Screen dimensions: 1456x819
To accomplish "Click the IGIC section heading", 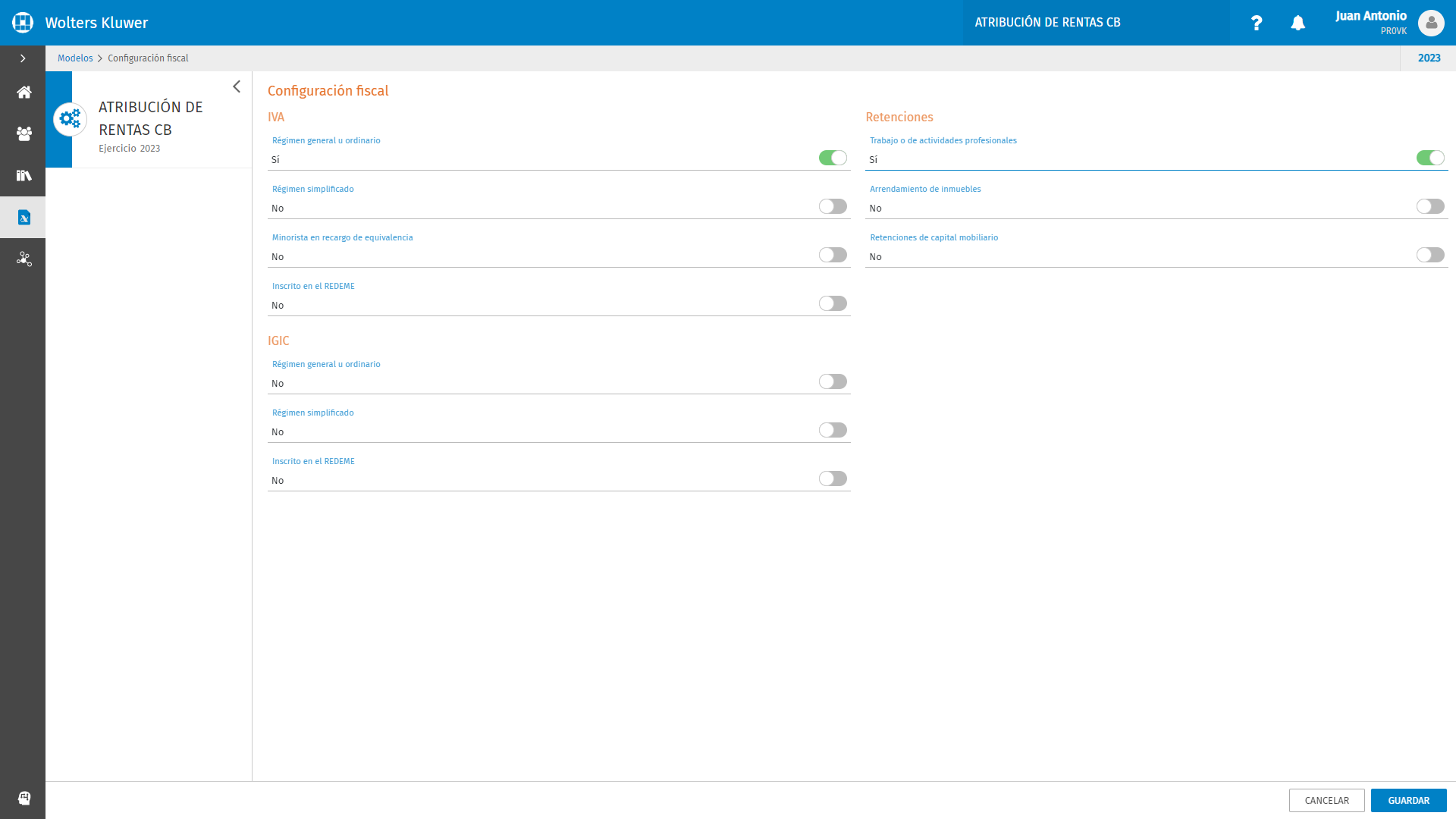I will [x=278, y=340].
